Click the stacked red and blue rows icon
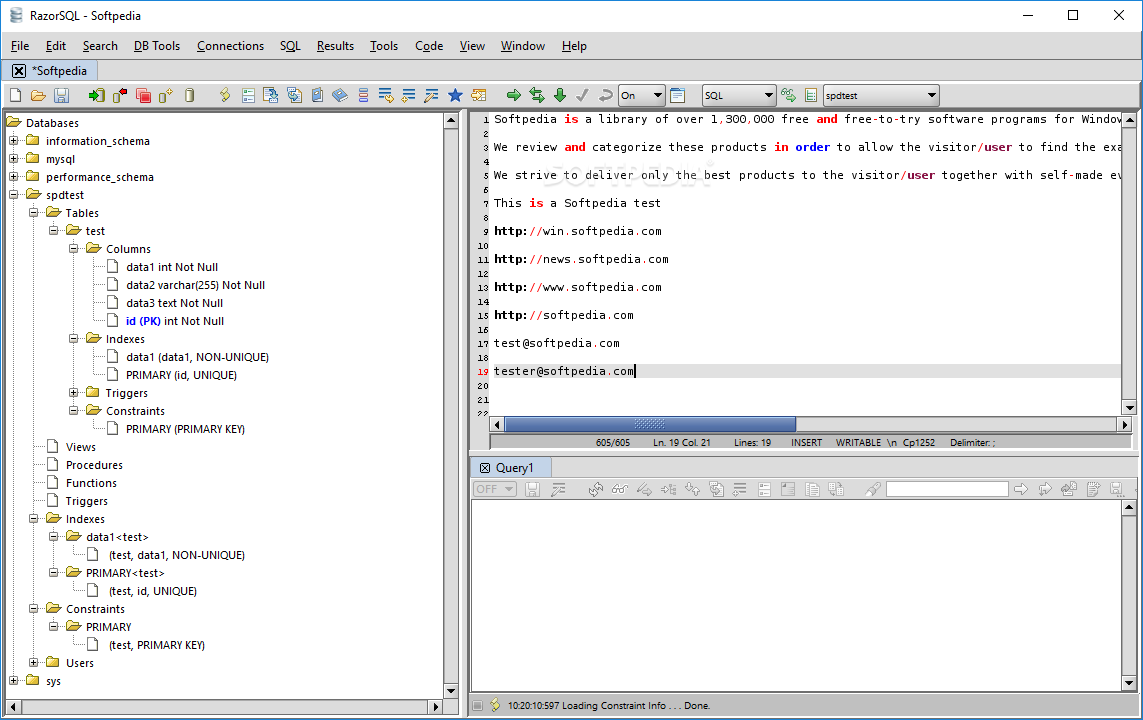Viewport: 1143px width, 720px height. click(x=363, y=95)
